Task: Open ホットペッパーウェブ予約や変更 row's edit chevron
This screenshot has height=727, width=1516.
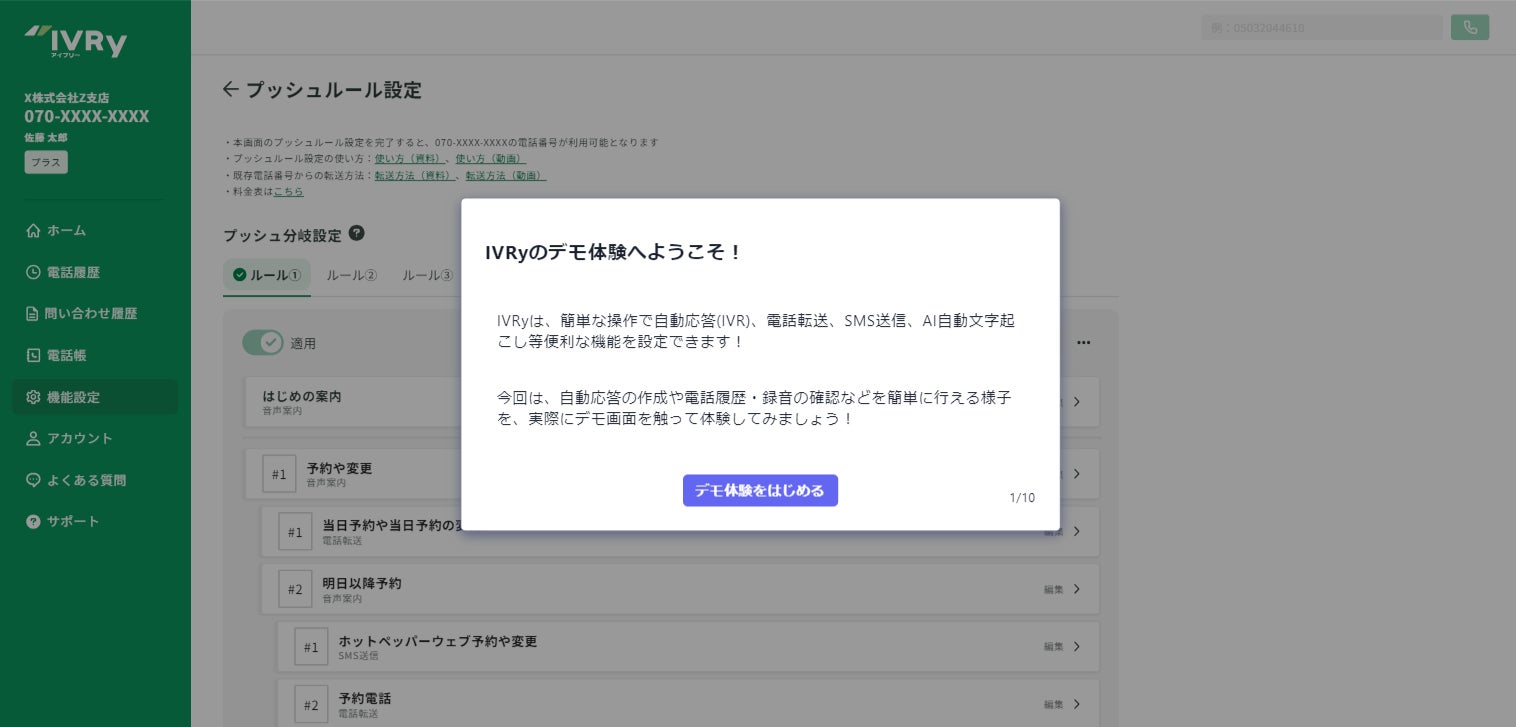Action: click(1077, 646)
